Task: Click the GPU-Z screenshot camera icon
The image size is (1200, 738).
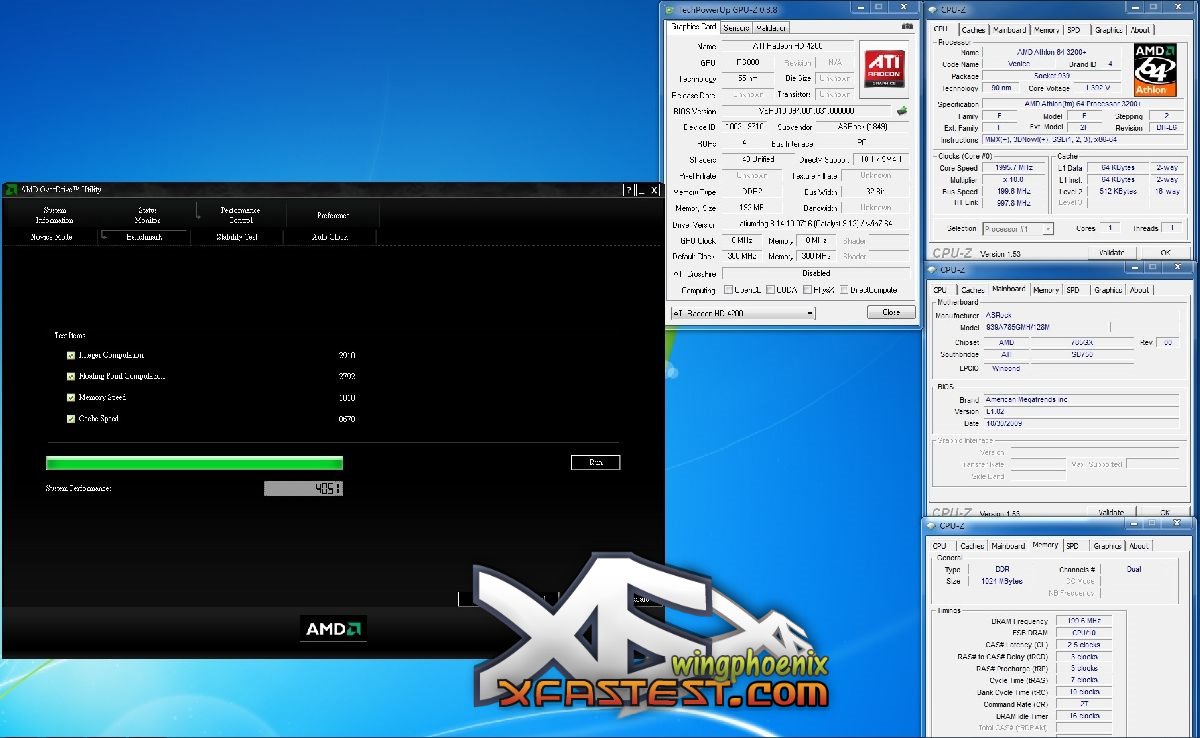Action: pos(907,27)
